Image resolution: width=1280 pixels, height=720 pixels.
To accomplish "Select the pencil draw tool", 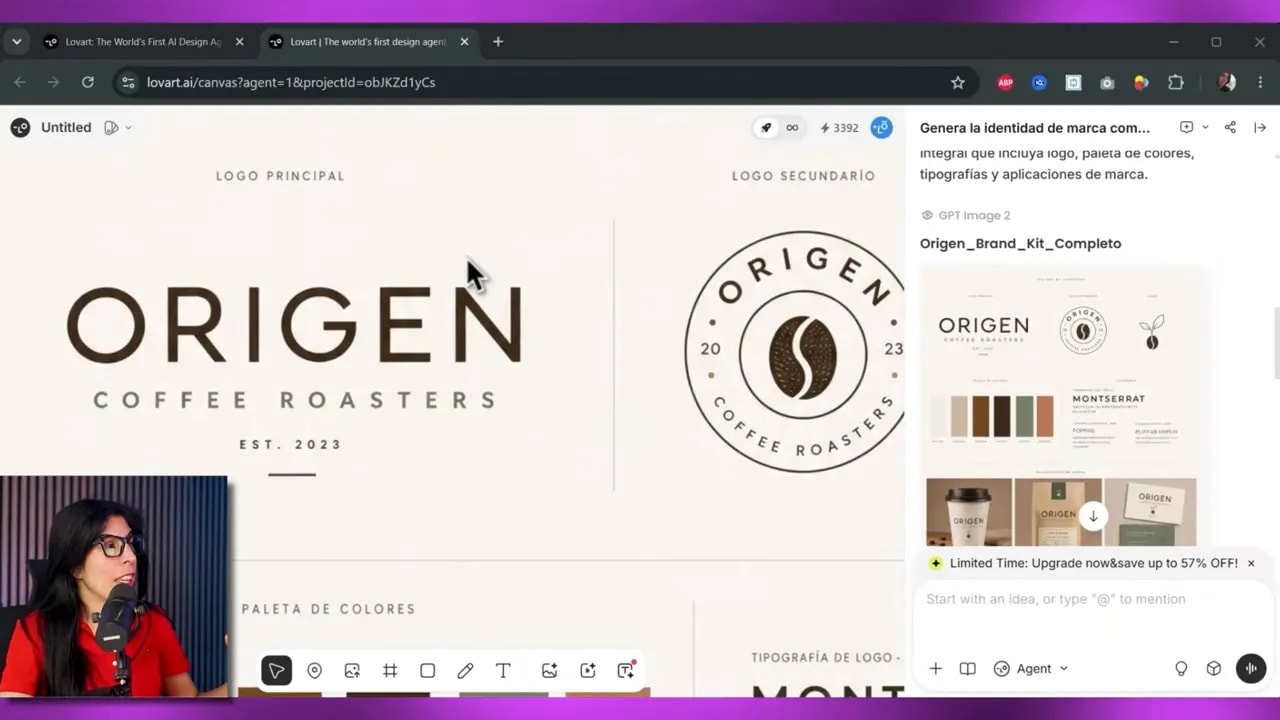I will click(x=465, y=671).
